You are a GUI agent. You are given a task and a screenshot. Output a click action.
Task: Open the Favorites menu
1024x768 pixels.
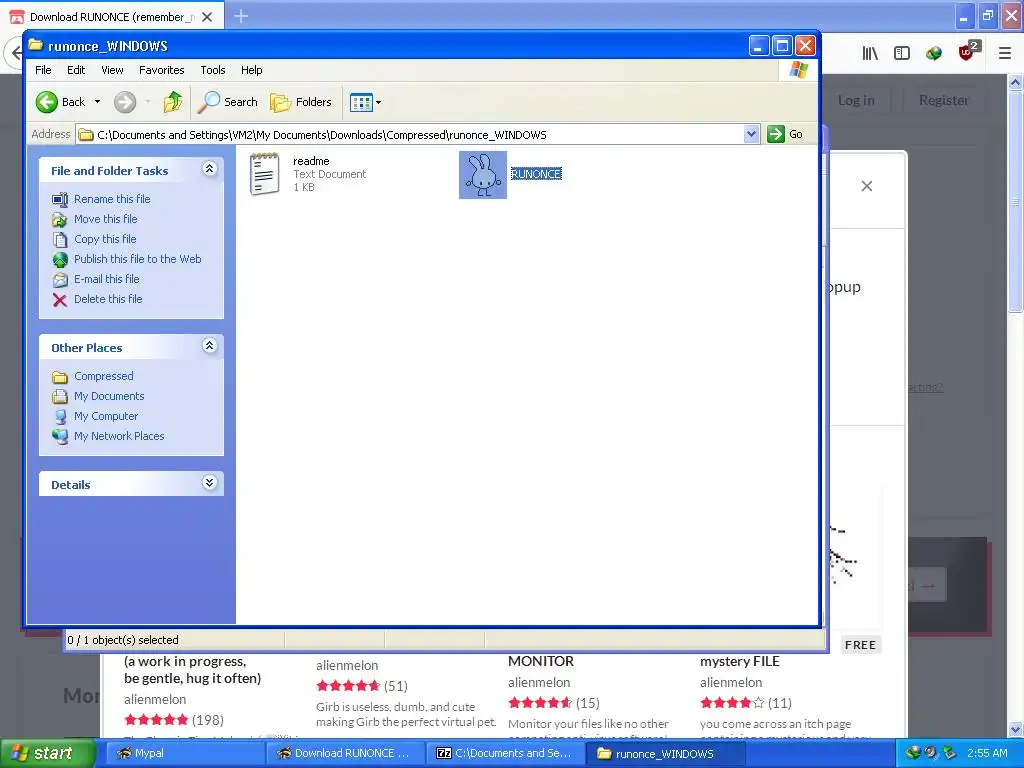click(x=161, y=70)
